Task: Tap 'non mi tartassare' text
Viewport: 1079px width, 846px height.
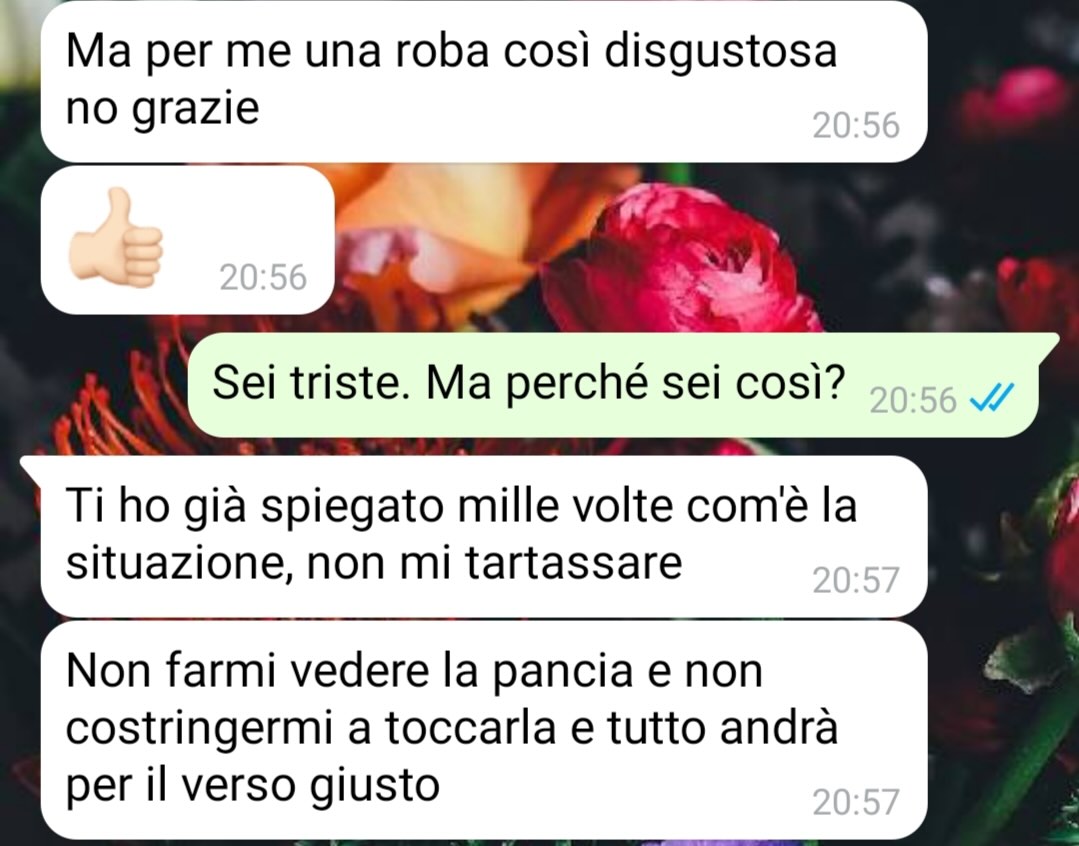Action: (494, 563)
